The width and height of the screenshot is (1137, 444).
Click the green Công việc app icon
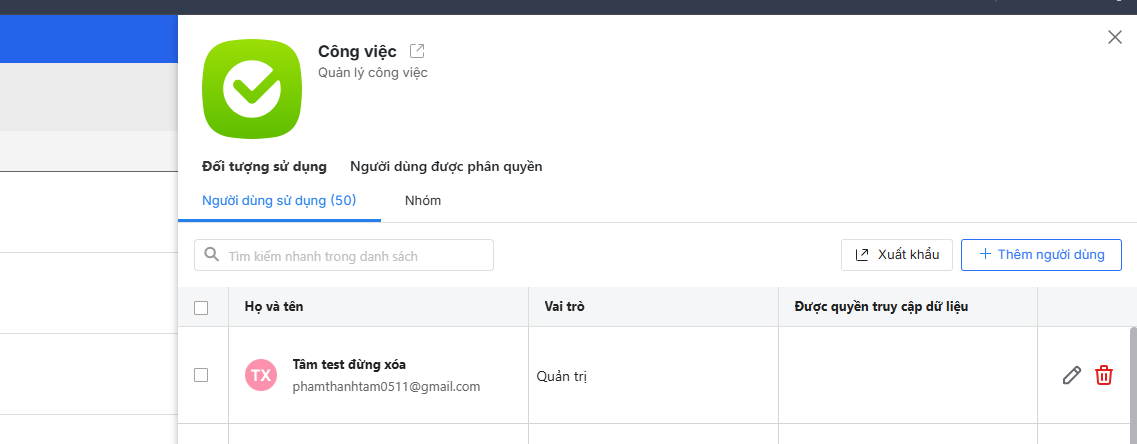pyautogui.click(x=252, y=89)
